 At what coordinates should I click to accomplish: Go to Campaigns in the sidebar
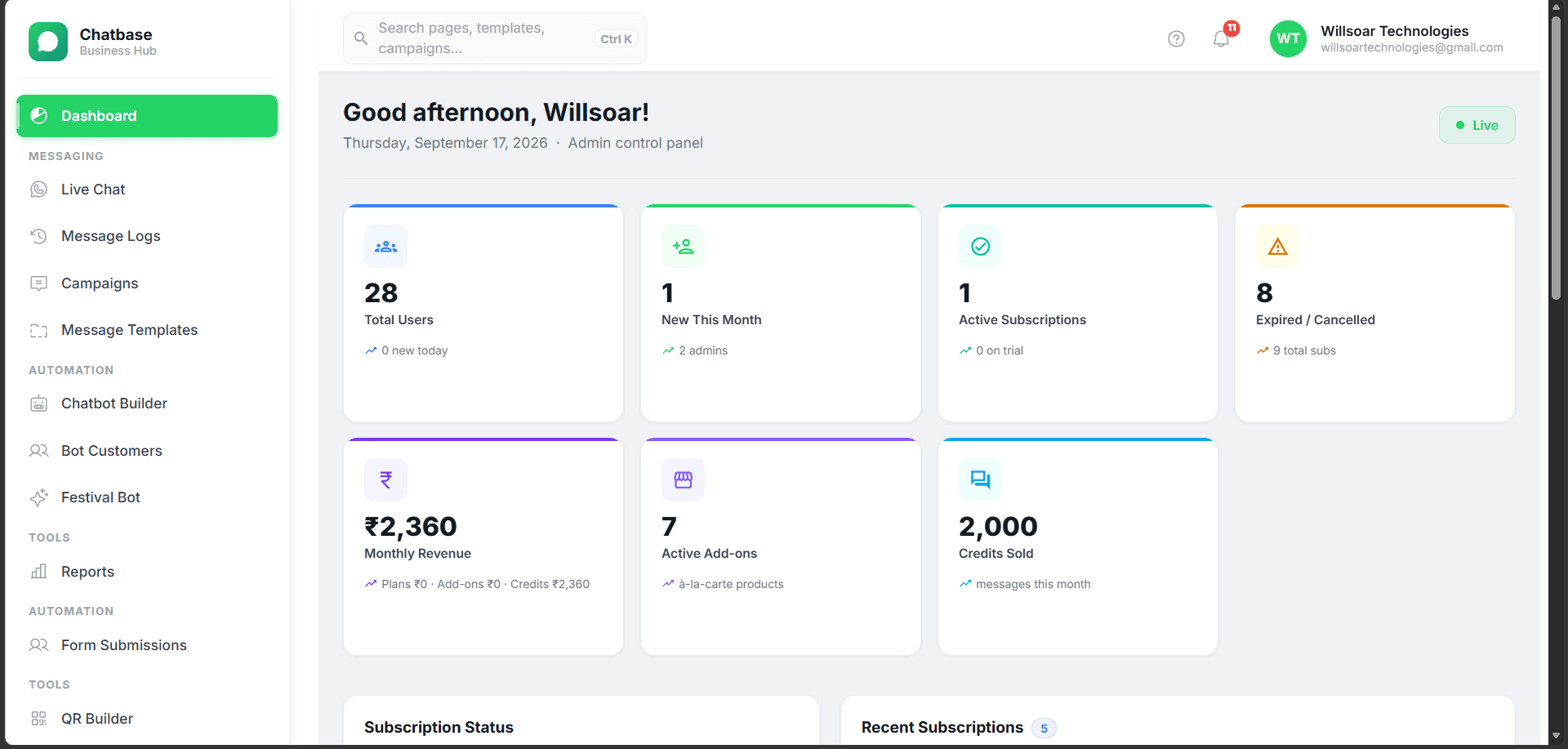[x=147, y=283]
